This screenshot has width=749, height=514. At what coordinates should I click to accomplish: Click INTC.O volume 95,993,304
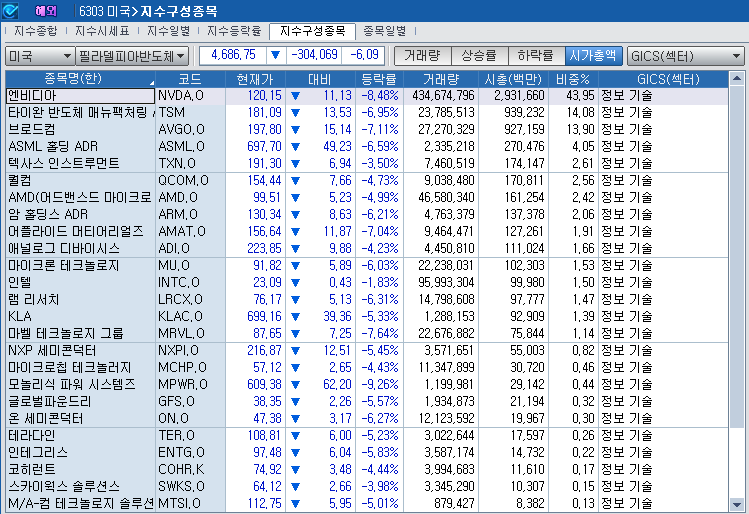tap(447, 282)
